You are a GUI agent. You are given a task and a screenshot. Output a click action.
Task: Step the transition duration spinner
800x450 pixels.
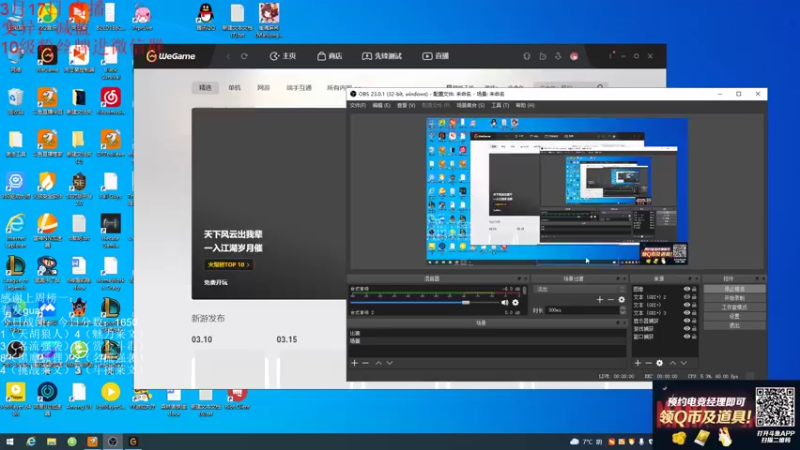(622, 310)
